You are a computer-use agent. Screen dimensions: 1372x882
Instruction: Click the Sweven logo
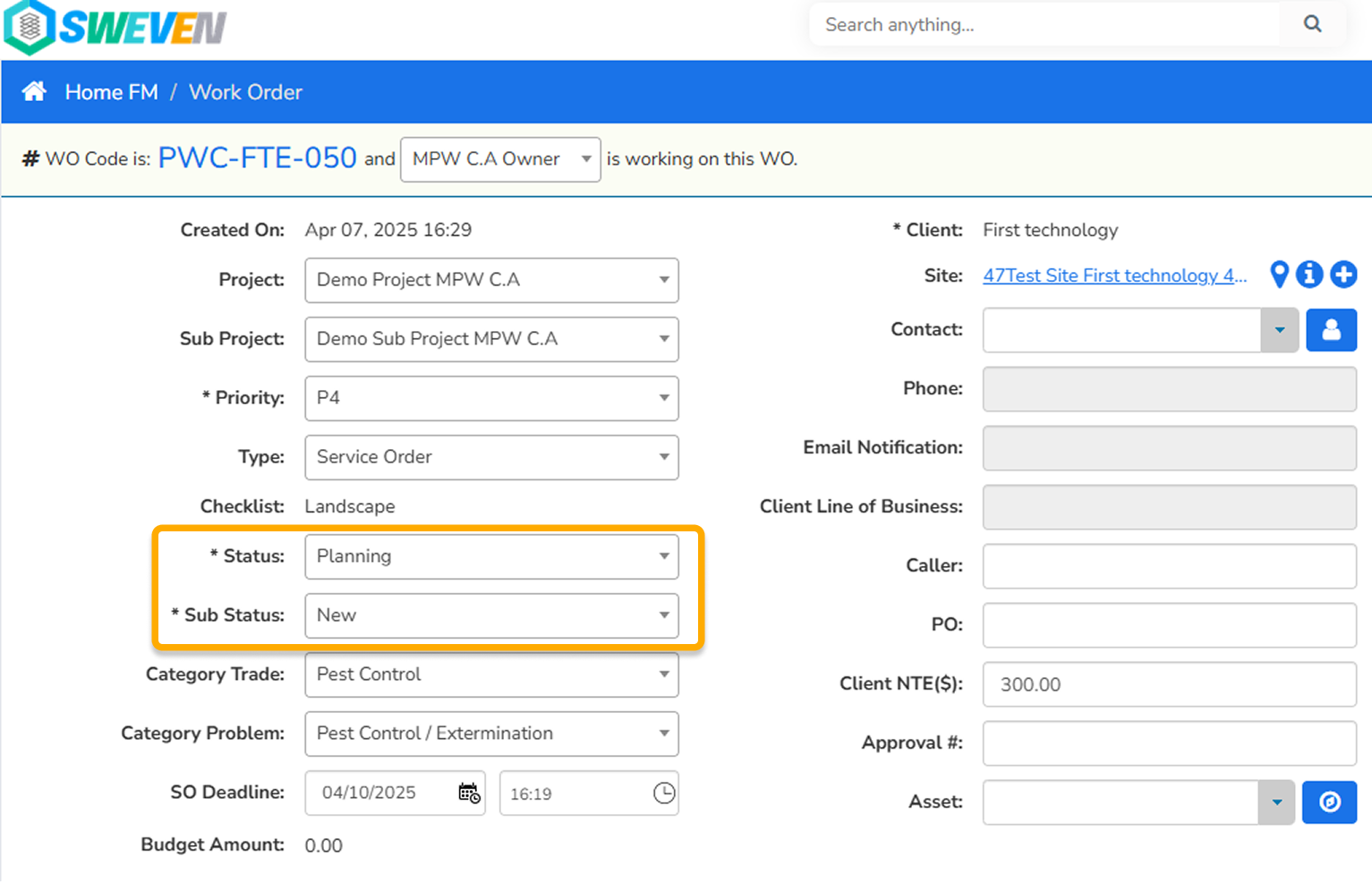pos(115,27)
